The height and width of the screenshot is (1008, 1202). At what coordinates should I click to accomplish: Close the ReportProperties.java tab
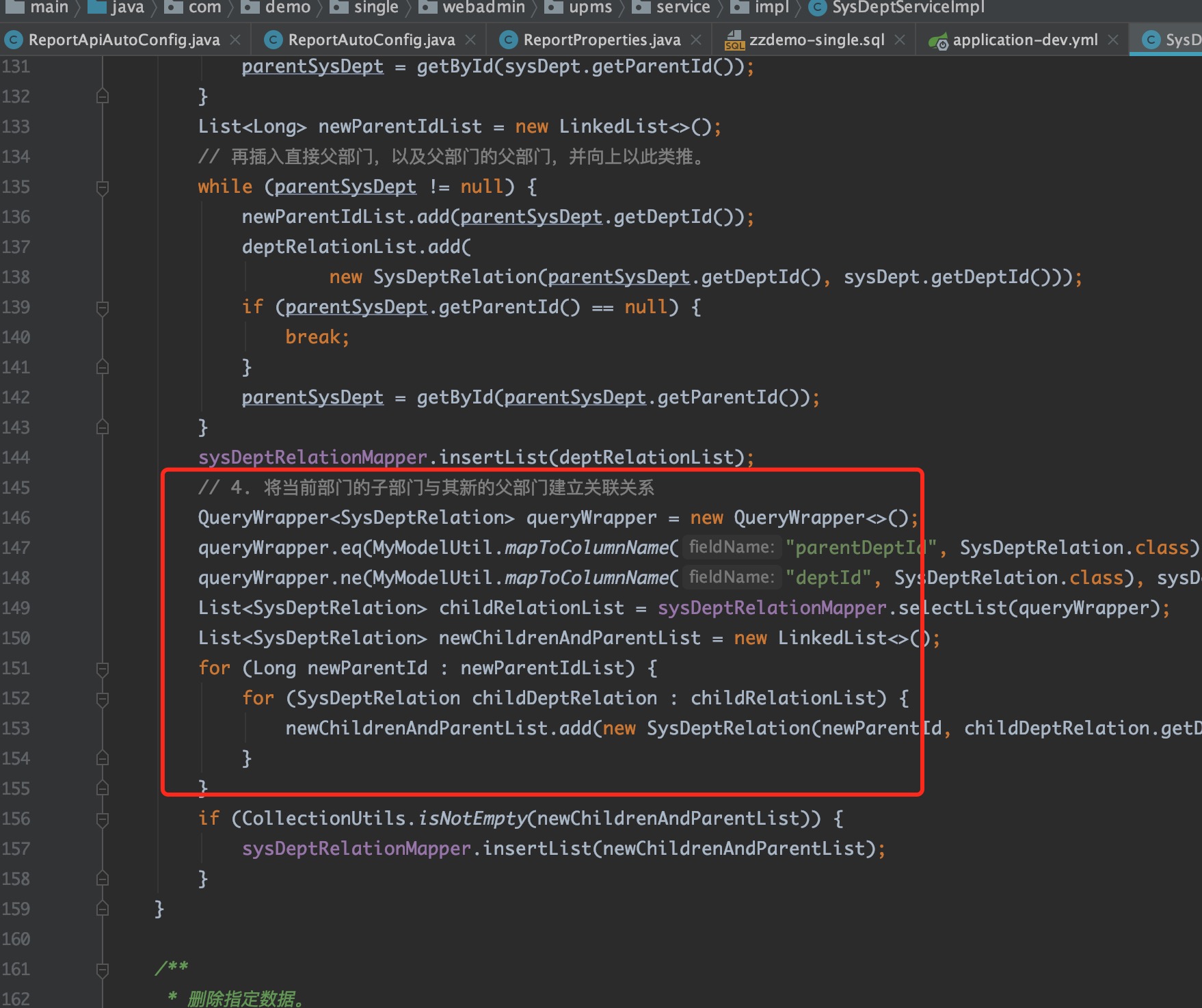pos(696,40)
